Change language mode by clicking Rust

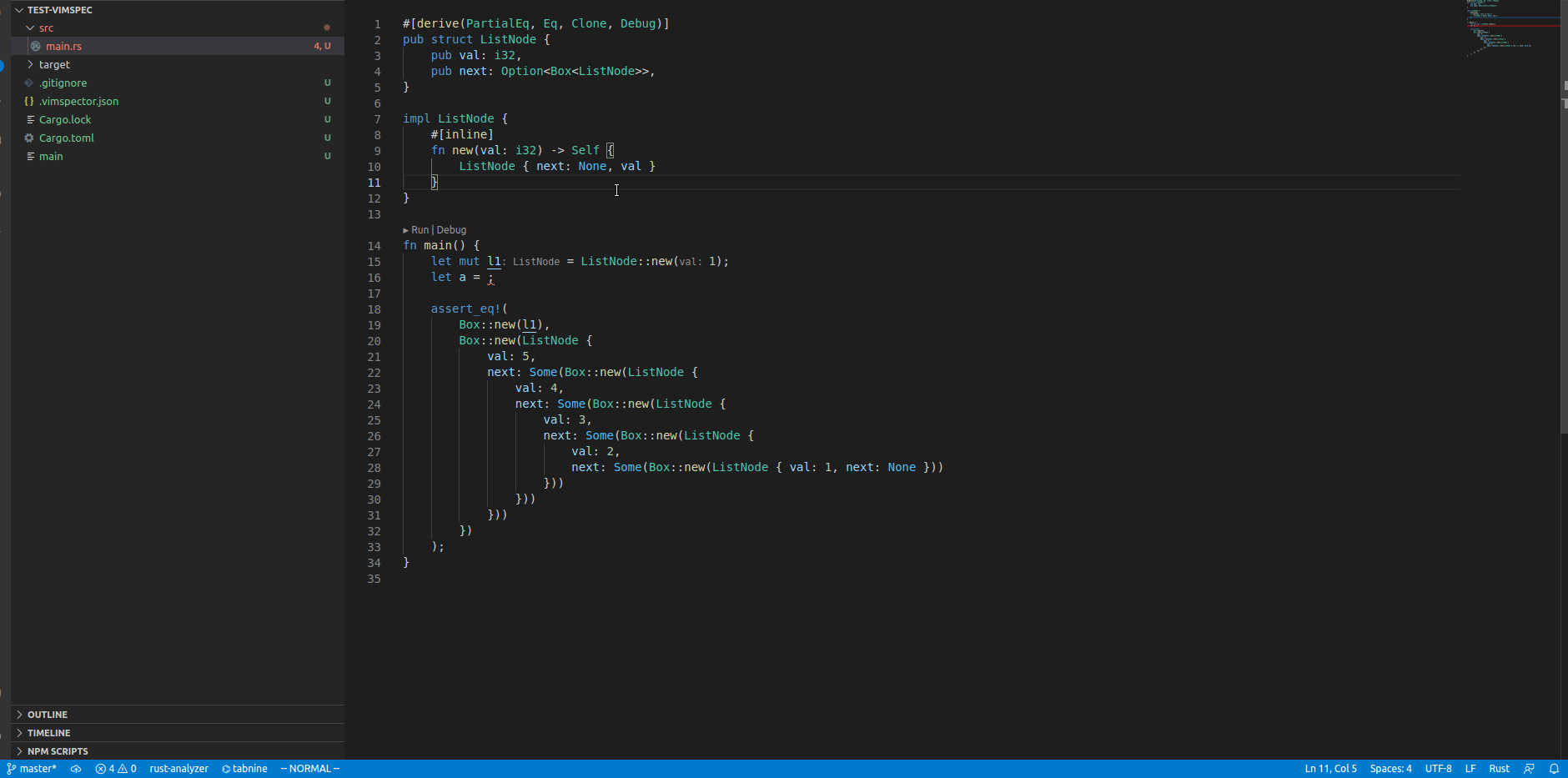click(x=1499, y=768)
